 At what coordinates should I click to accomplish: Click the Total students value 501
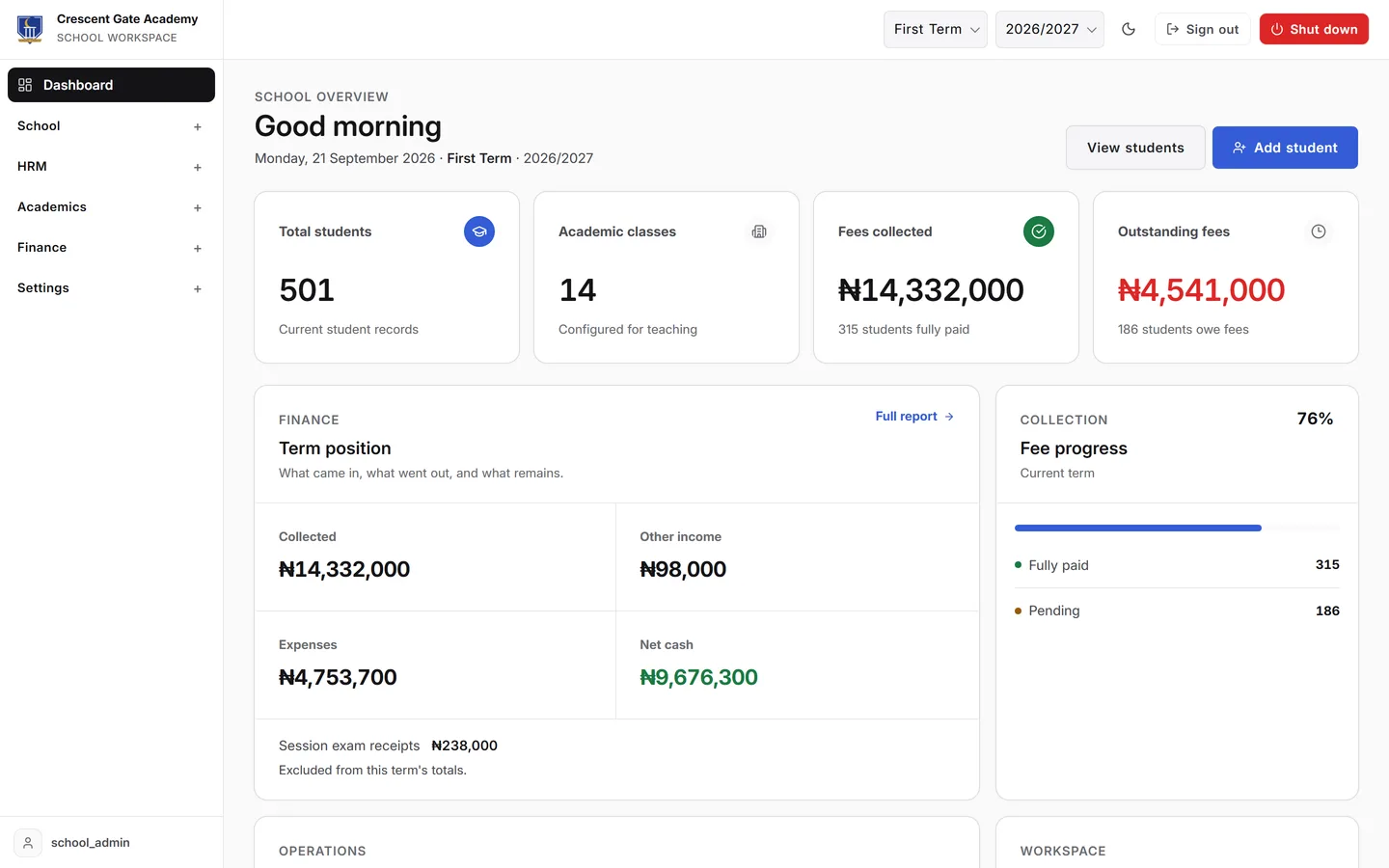(x=307, y=290)
